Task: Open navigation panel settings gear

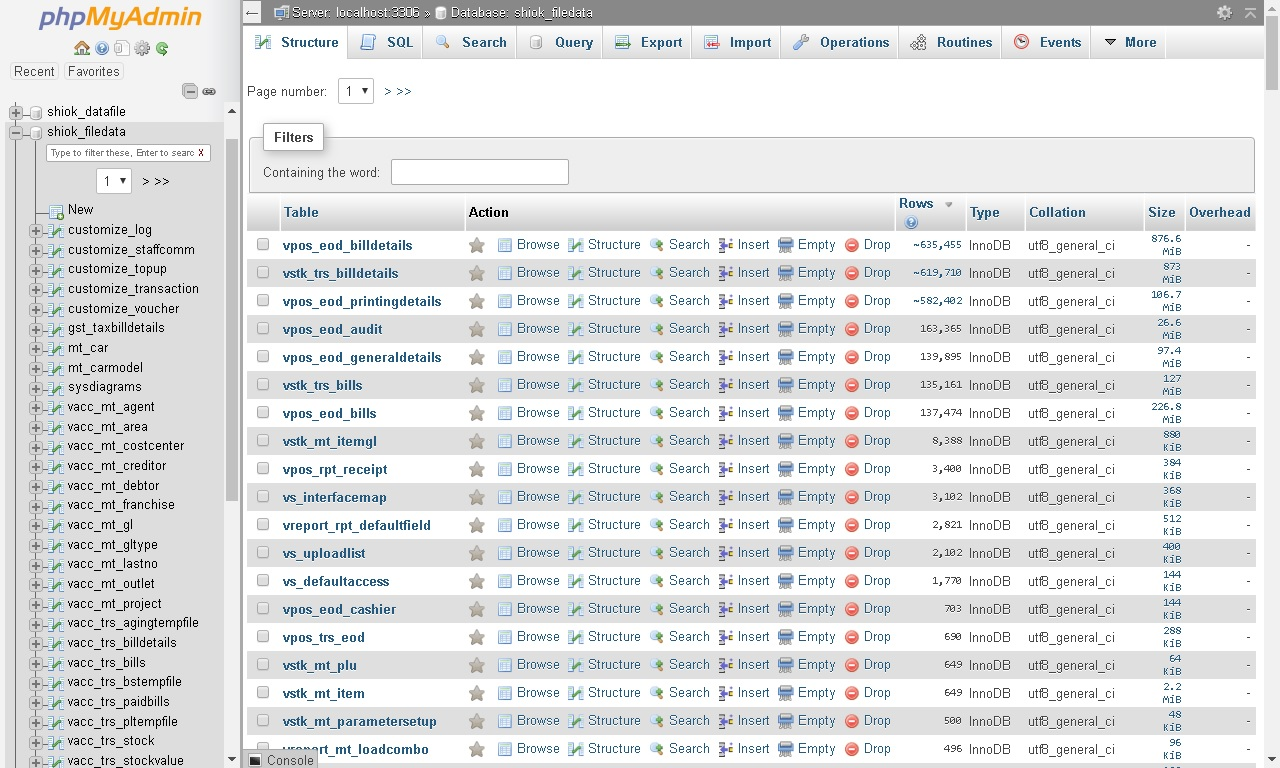Action: pos(142,48)
